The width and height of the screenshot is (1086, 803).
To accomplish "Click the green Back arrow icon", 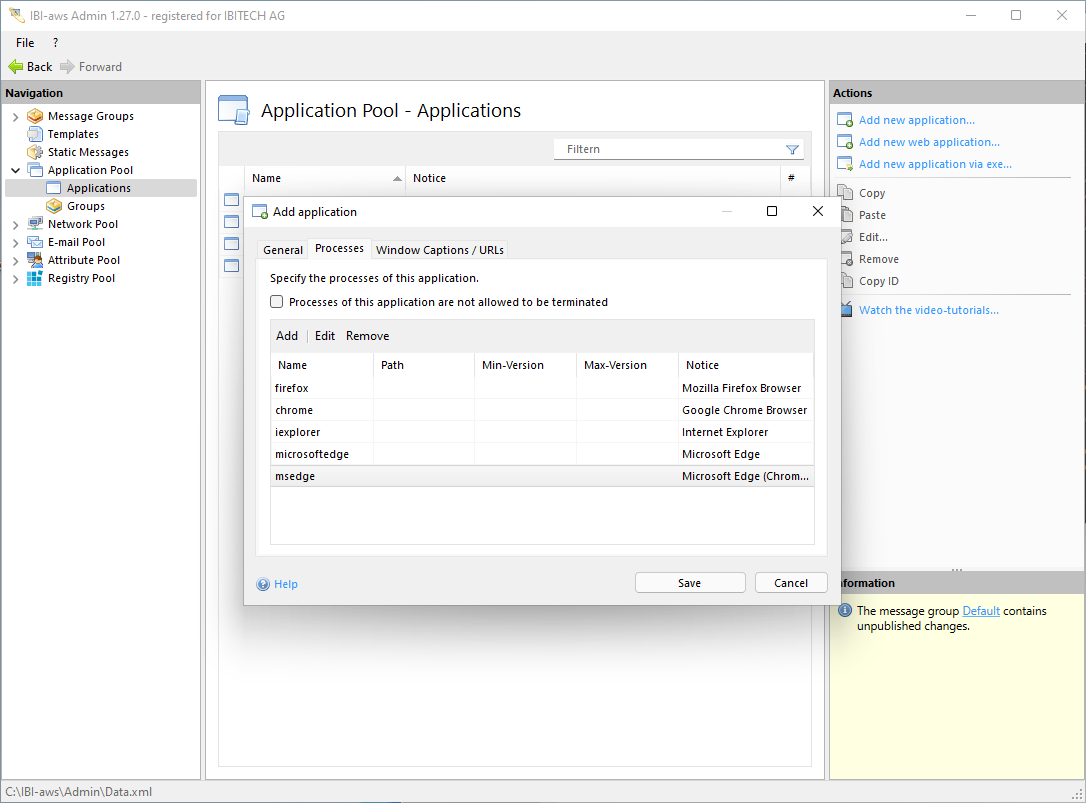I will (x=15, y=67).
